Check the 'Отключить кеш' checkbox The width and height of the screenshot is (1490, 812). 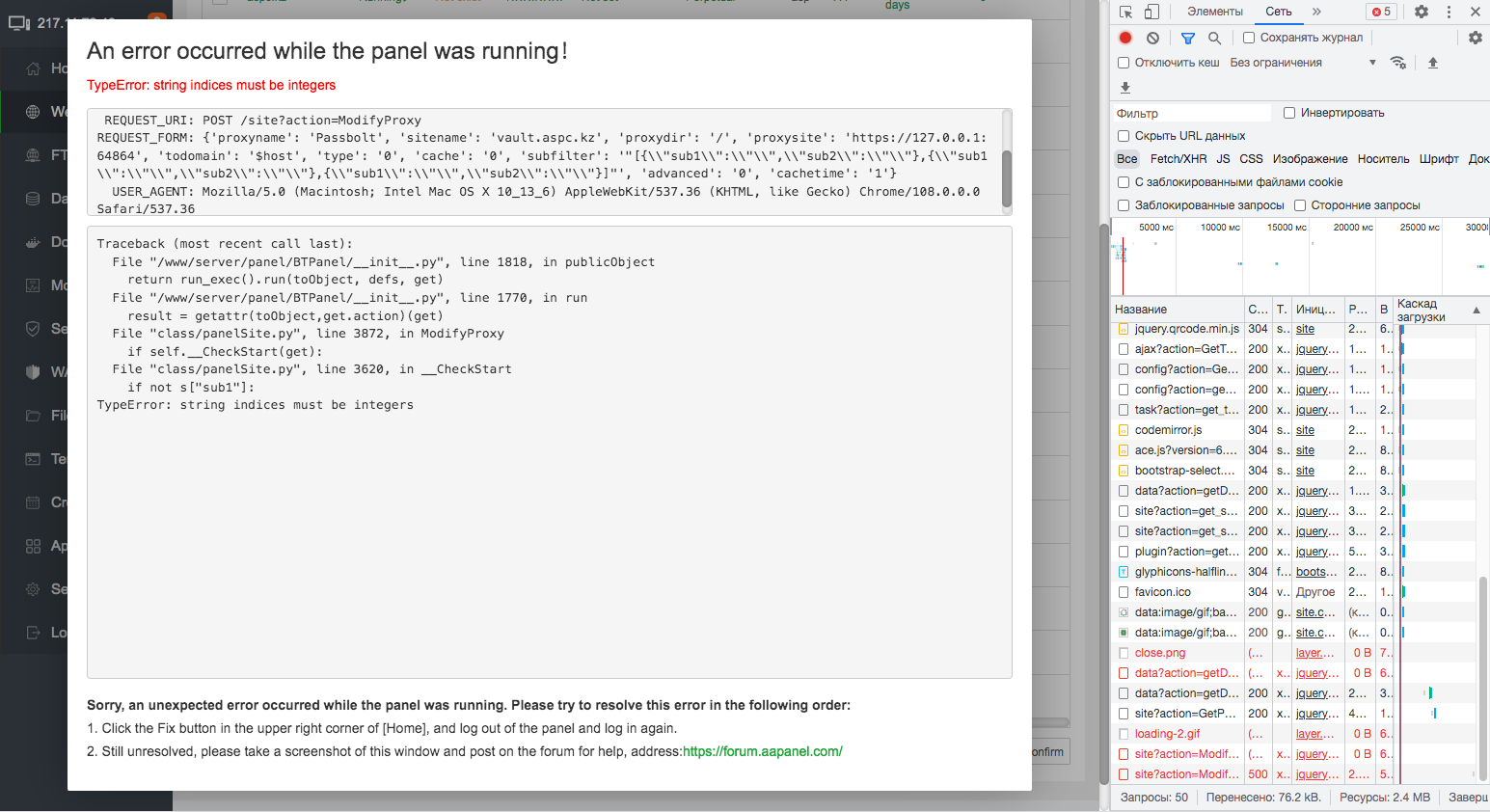pyautogui.click(x=1124, y=63)
